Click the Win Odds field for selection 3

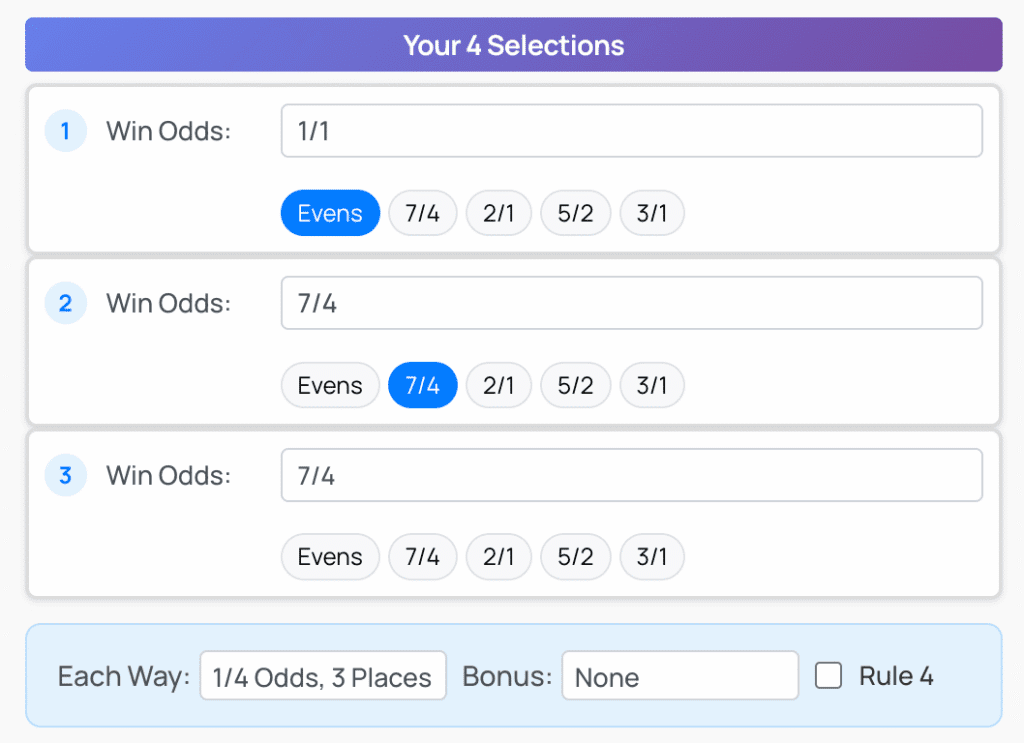coord(631,475)
